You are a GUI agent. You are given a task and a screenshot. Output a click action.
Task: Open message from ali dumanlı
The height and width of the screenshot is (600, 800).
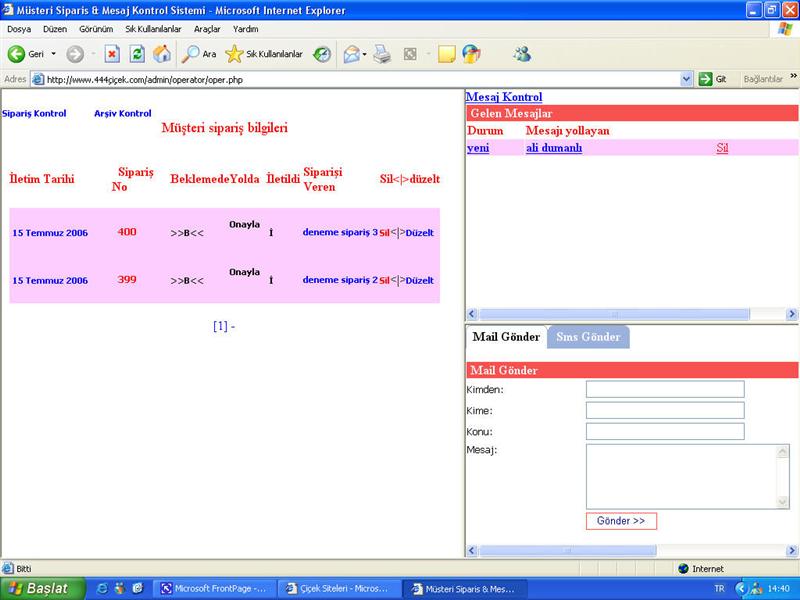tap(554, 148)
